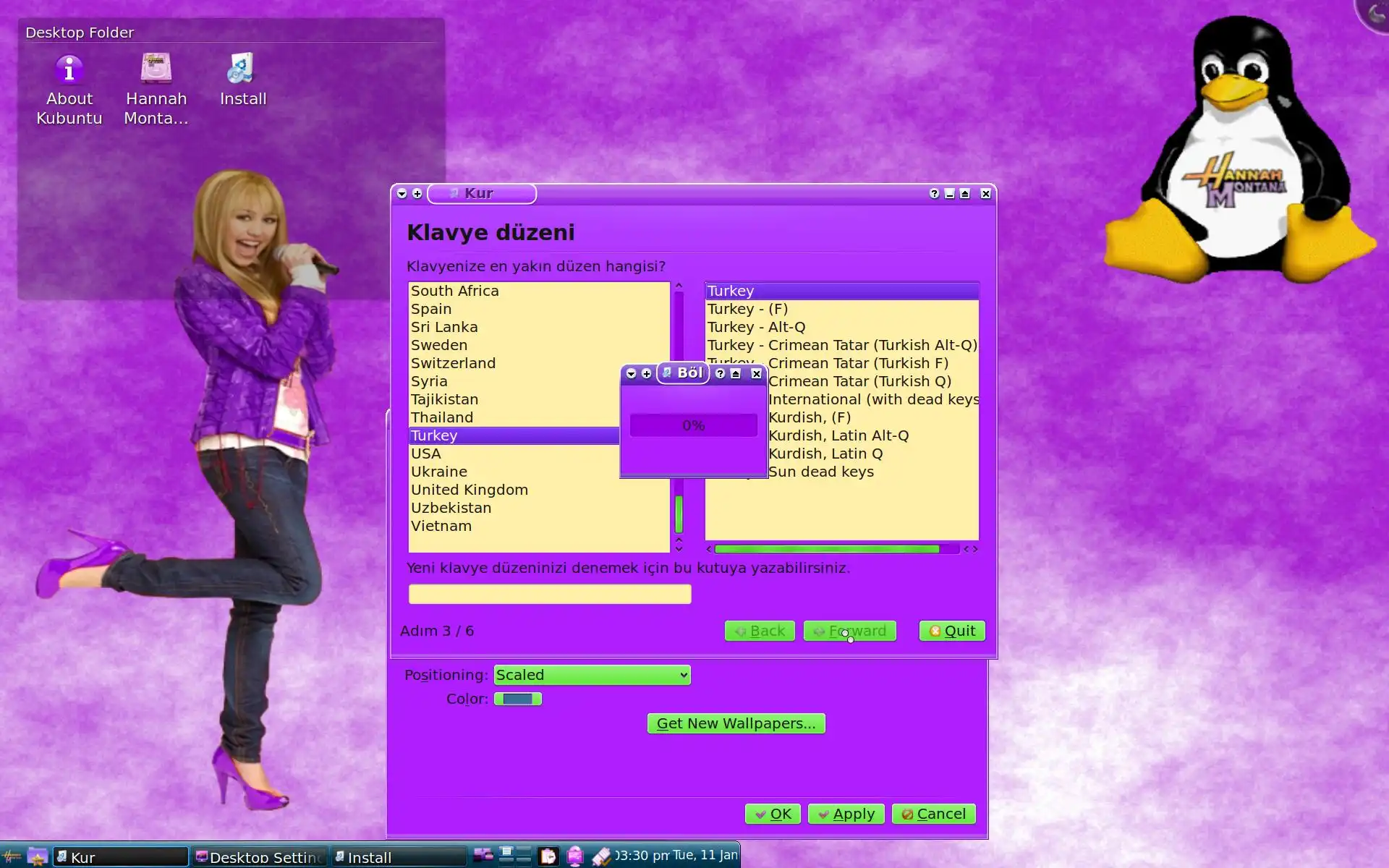The image size is (1389, 868).
Task: Click the network monitor tray icon
Action: click(575, 856)
